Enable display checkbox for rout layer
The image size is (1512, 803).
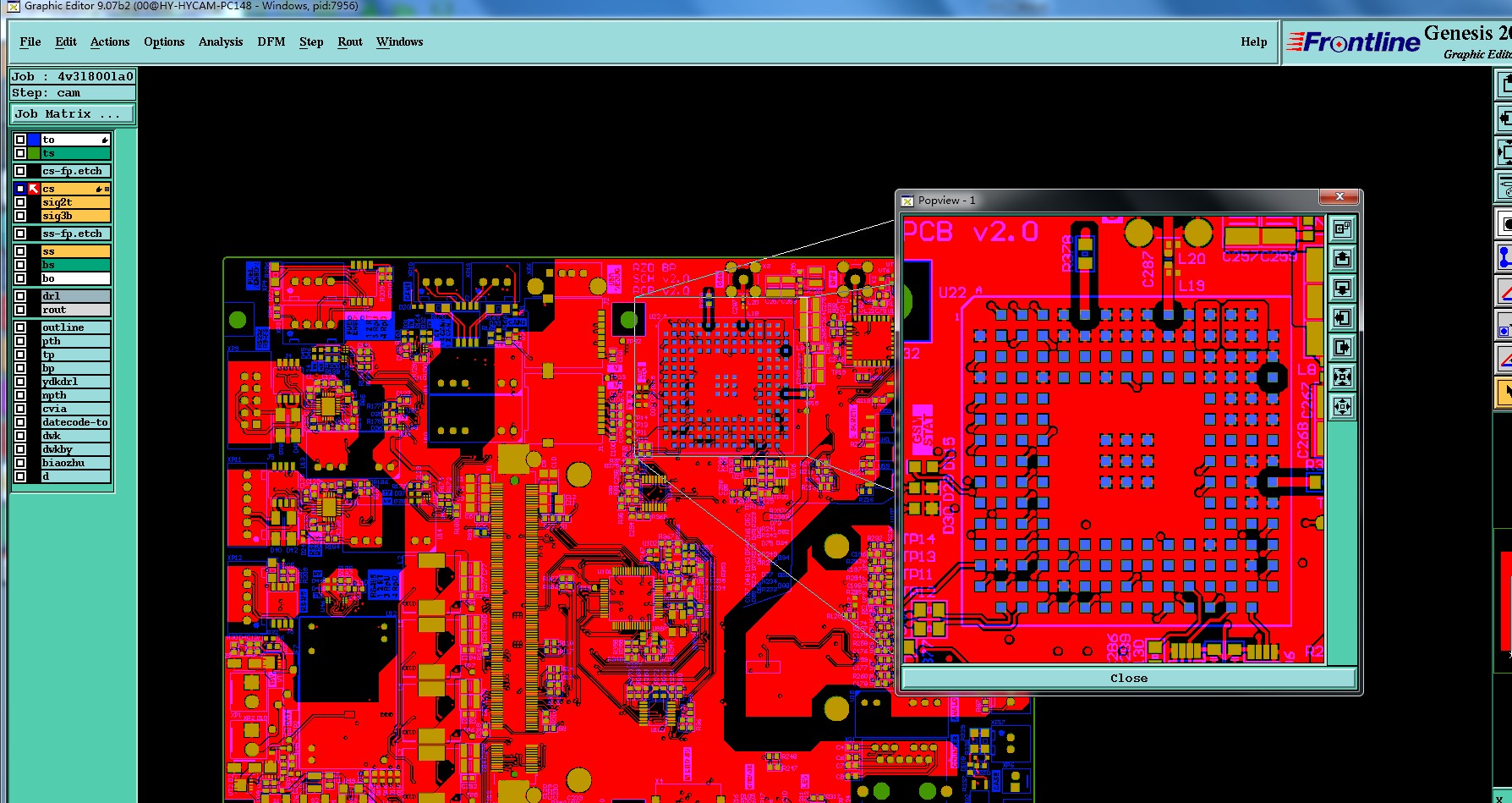click(x=20, y=310)
